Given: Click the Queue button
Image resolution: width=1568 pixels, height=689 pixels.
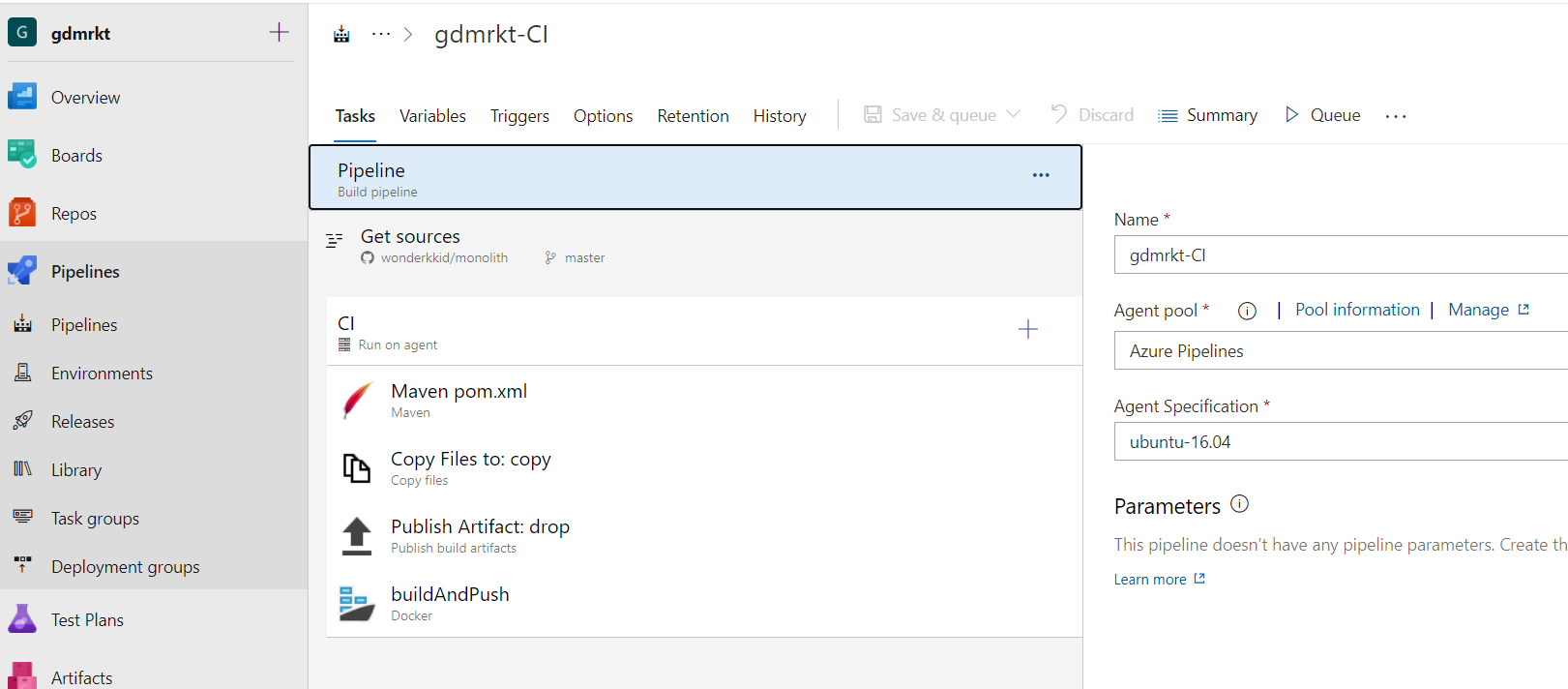Looking at the screenshot, I should 1322,115.
